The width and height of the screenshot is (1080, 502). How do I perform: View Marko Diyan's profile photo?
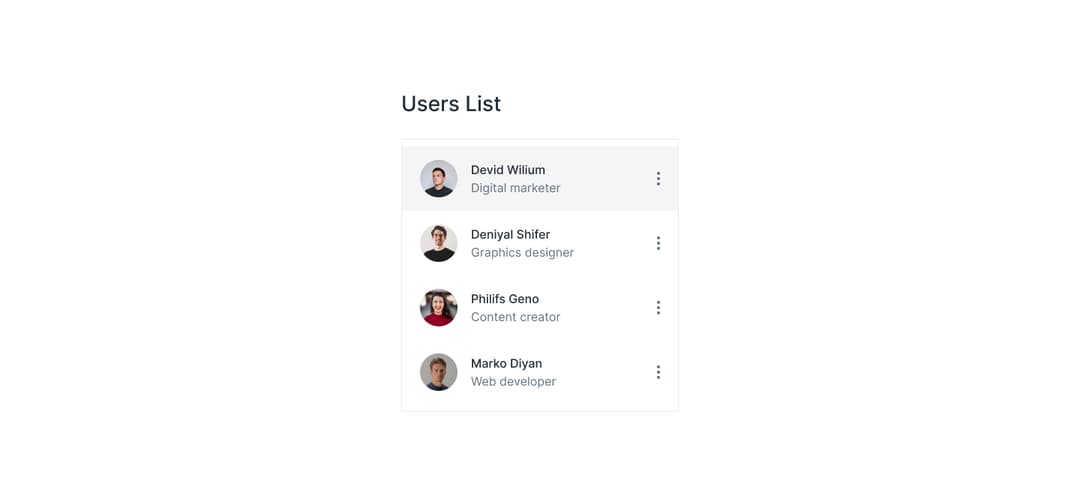tap(439, 373)
